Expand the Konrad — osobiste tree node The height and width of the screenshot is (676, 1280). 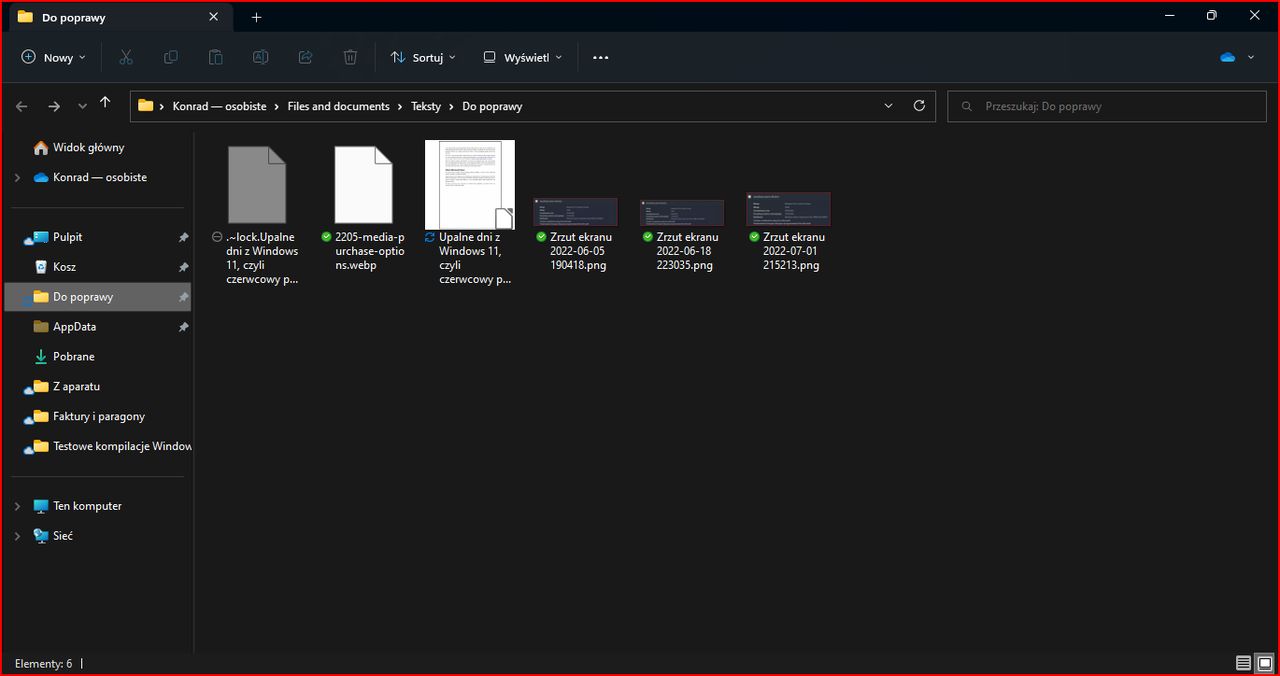17,177
